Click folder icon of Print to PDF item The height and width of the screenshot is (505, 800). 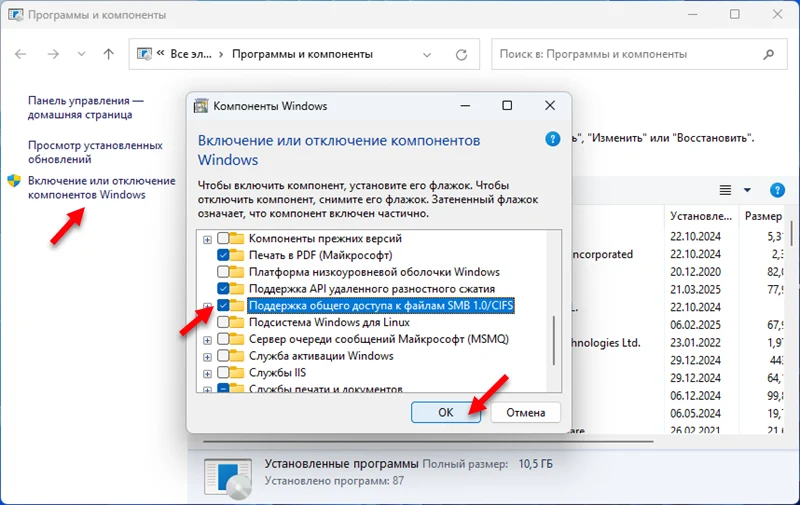237,255
